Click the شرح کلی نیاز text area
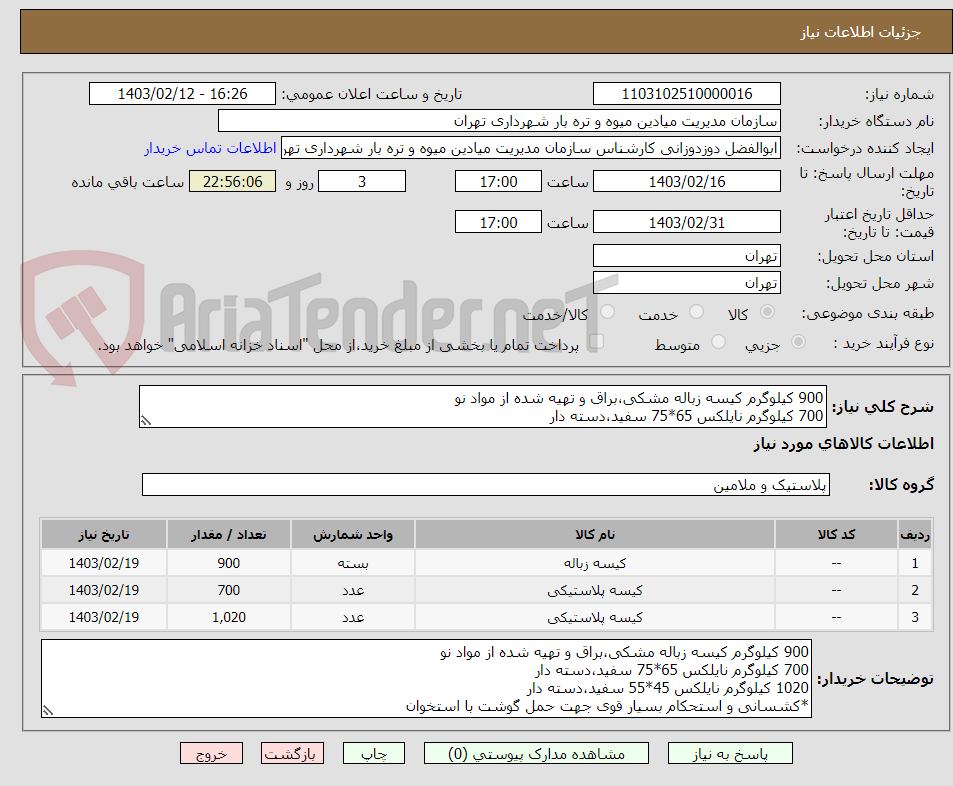This screenshot has width=953, height=786. (x=483, y=407)
